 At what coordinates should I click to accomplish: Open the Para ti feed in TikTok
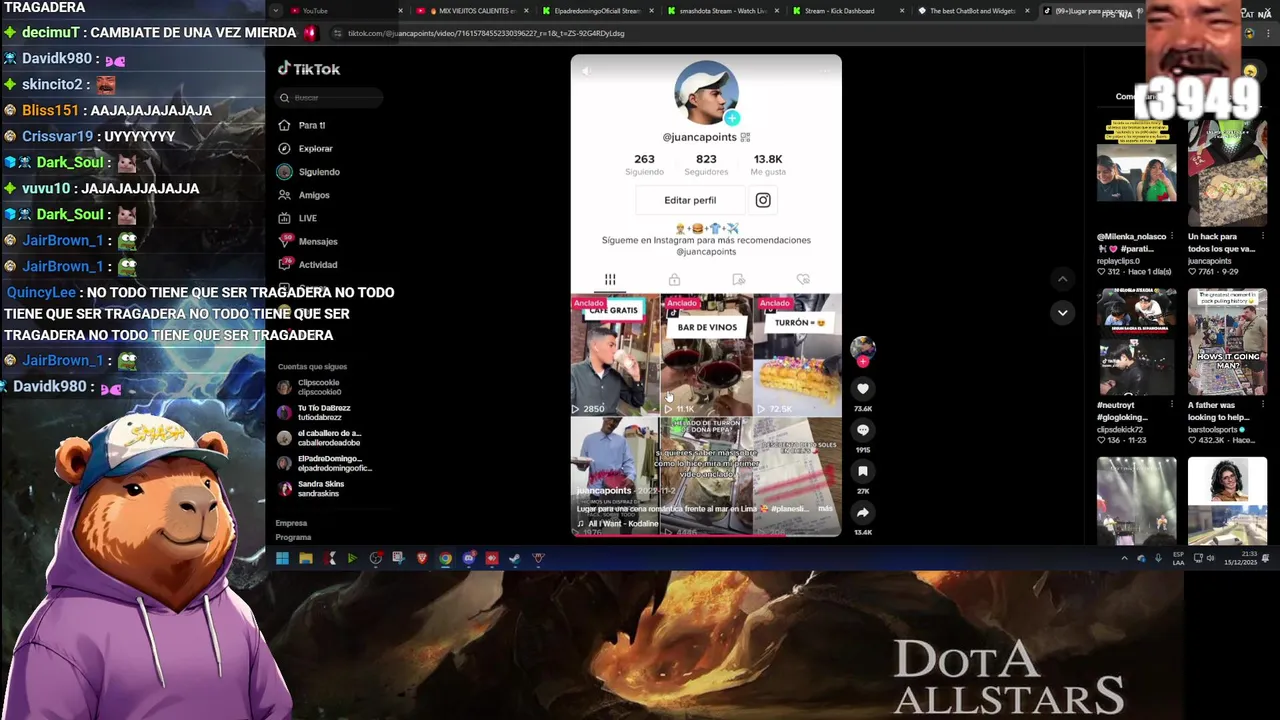[301, 125]
